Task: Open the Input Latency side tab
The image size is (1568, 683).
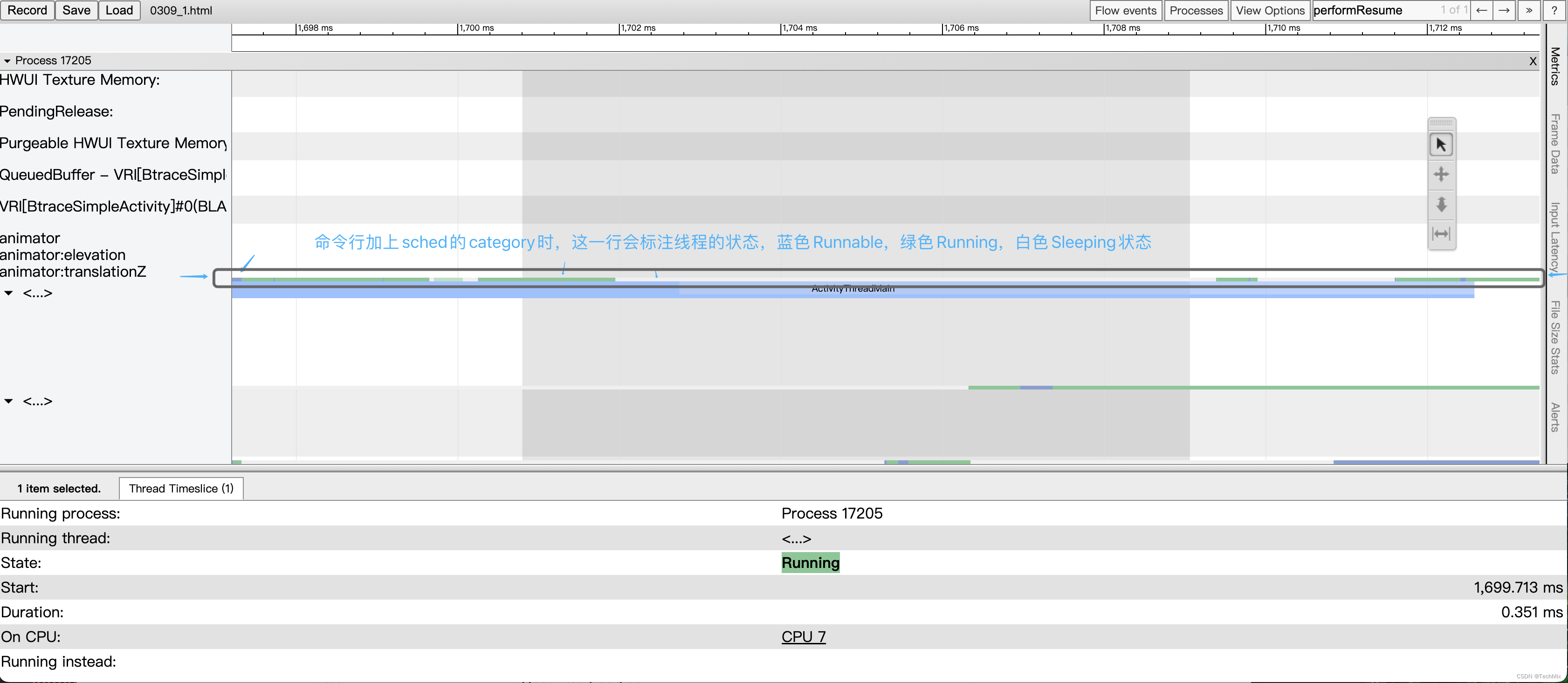Action: click(x=1555, y=237)
